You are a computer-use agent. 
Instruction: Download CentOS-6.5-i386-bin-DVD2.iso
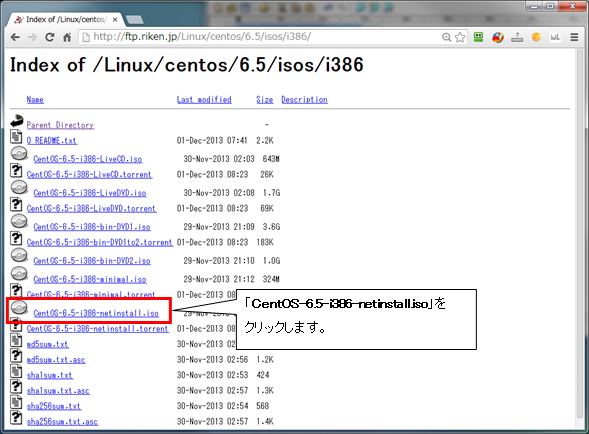(x=92, y=260)
